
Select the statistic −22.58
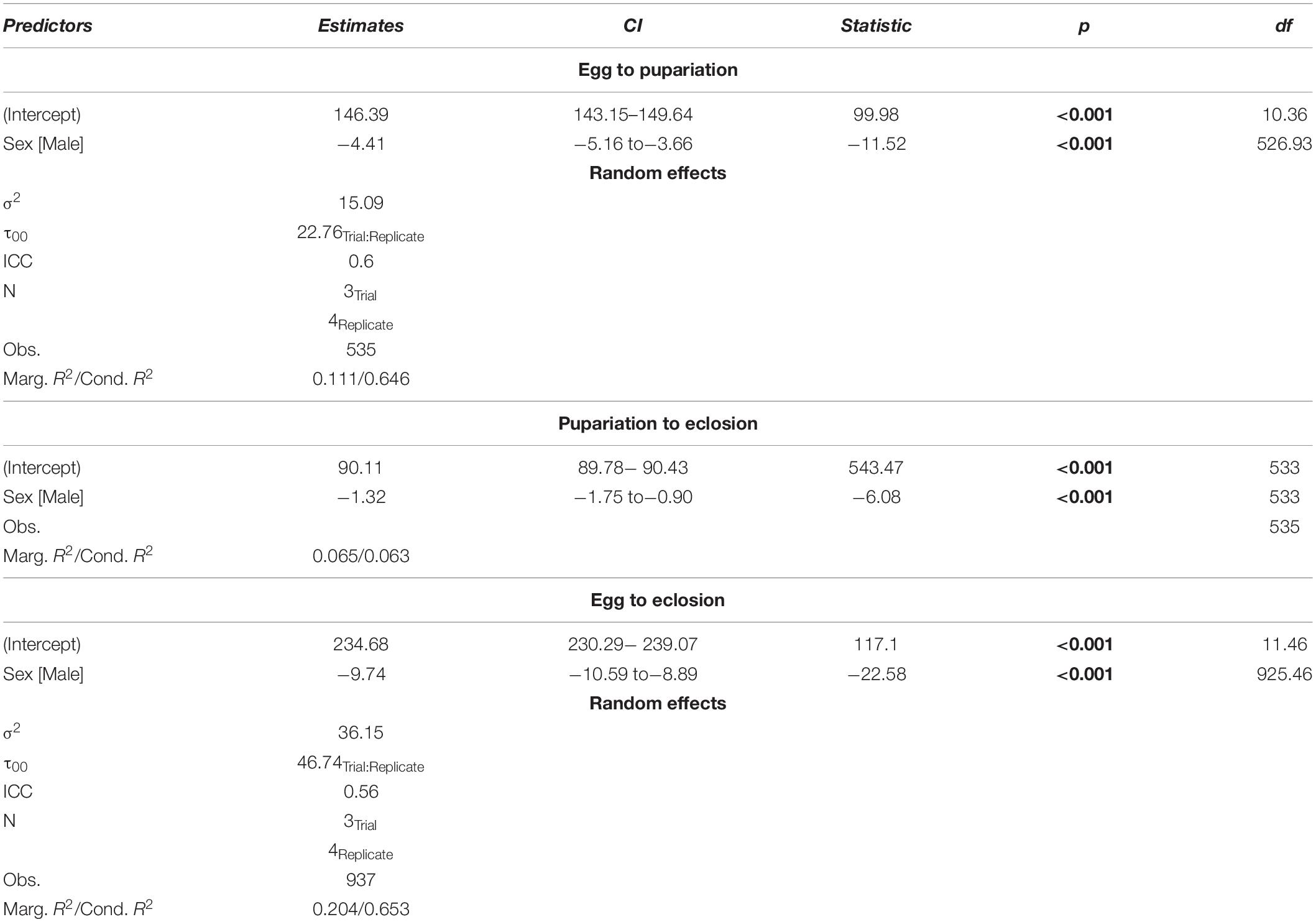[x=877, y=674]
